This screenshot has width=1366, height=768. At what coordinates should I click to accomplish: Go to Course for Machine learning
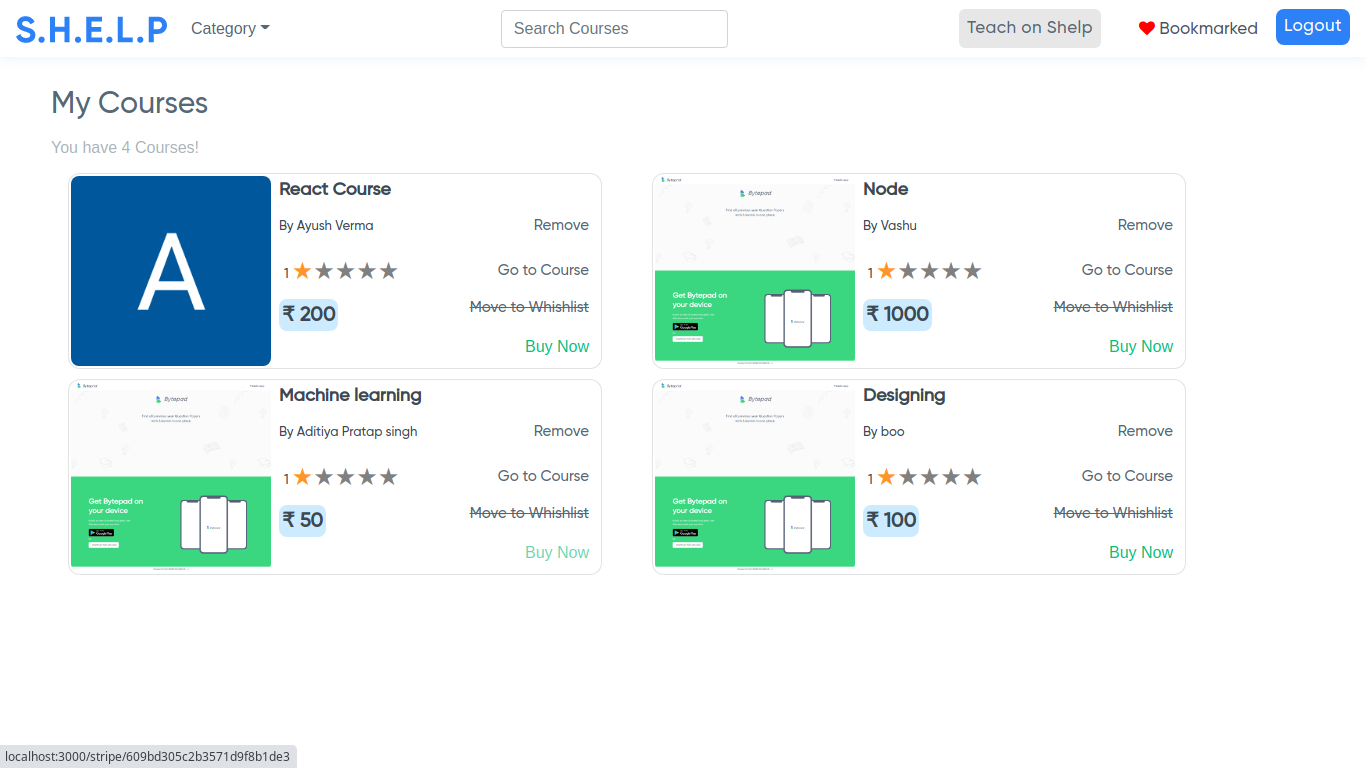[543, 476]
